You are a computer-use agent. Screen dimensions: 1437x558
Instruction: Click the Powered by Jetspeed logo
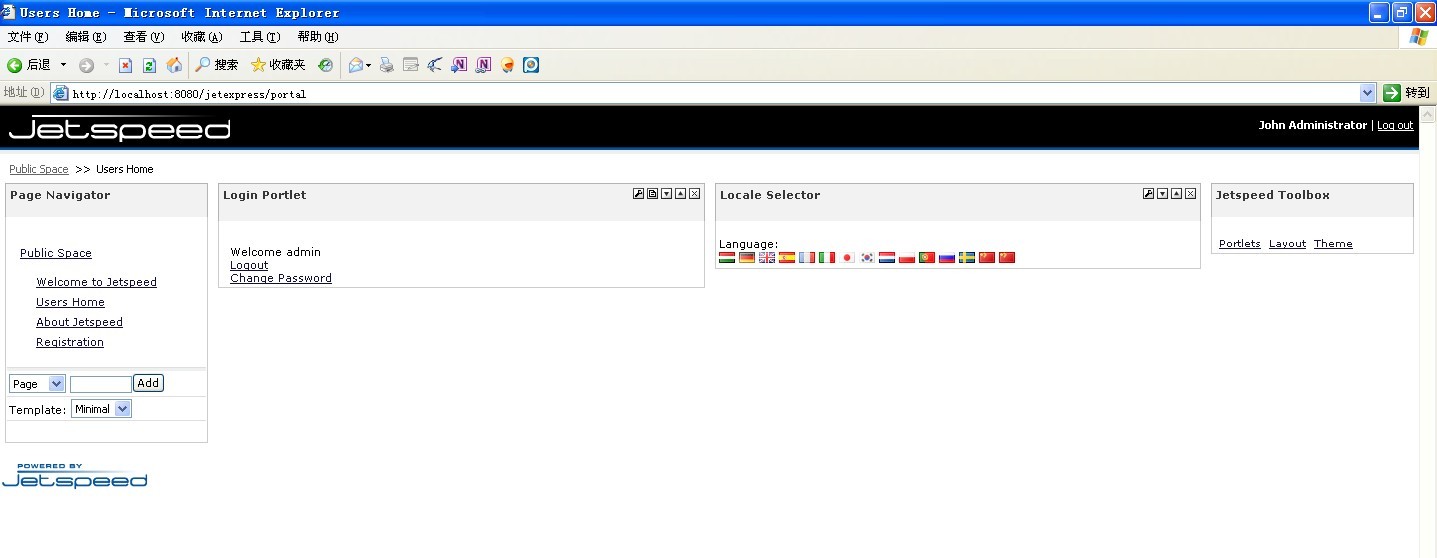point(75,476)
